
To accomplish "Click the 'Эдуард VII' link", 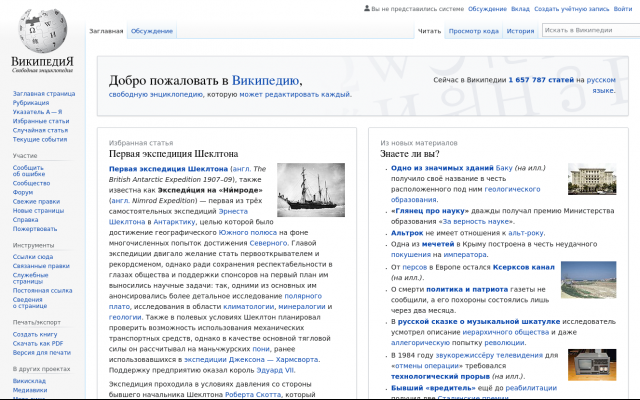I will [x=275, y=370].
